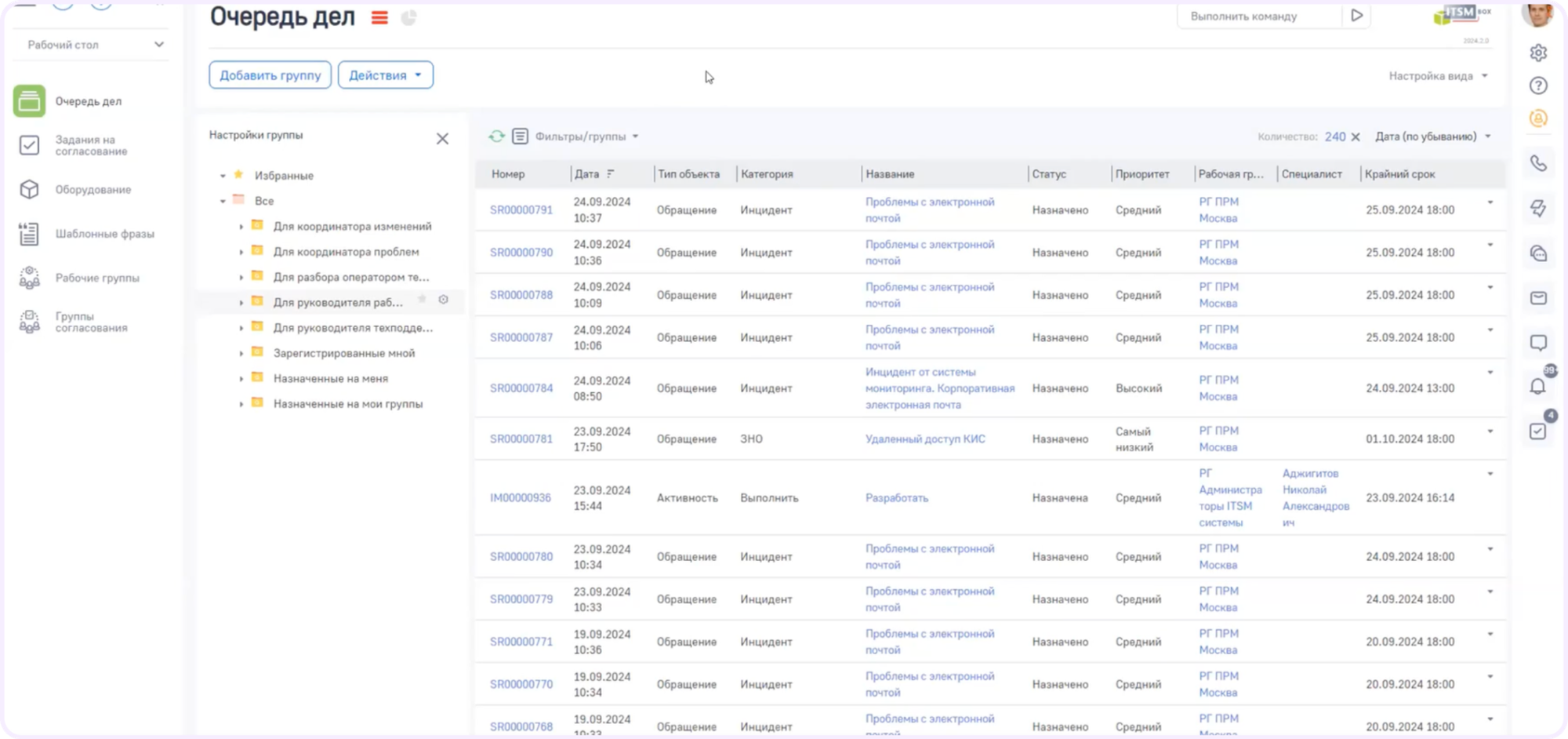Open the Очередь дел sidebar section
This screenshot has width=1568, height=739.
click(x=69, y=101)
